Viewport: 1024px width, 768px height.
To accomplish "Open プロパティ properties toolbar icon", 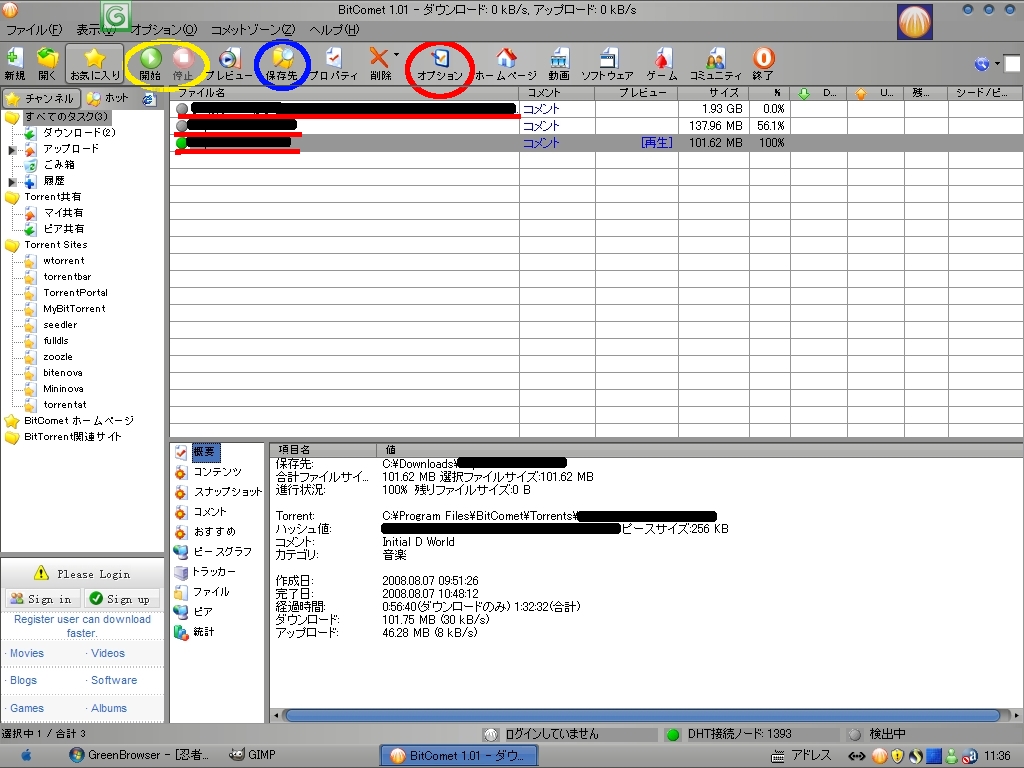I will [x=334, y=64].
